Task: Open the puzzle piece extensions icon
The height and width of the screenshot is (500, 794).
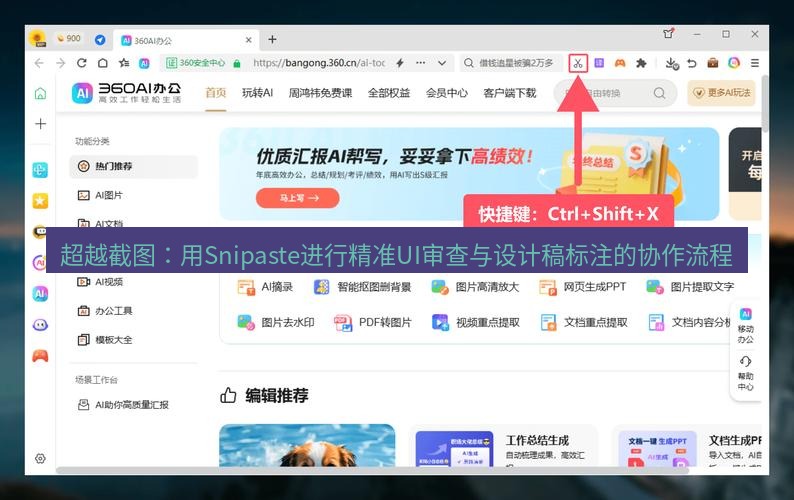Action: (x=641, y=63)
